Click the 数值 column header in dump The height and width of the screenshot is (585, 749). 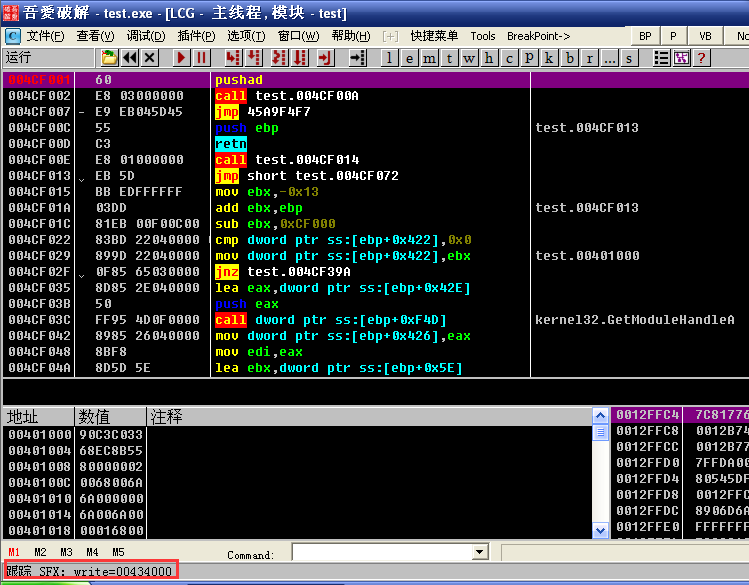coord(110,417)
